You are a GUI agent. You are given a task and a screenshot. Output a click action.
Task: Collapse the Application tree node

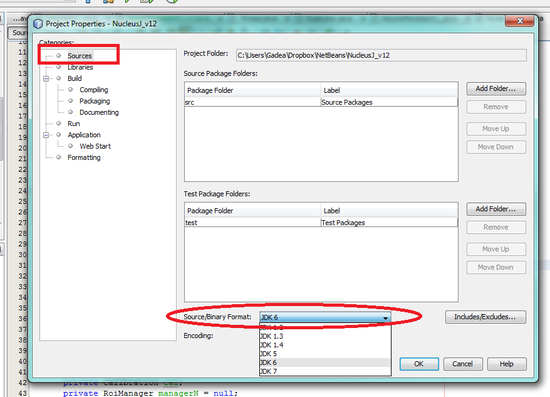[x=46, y=135]
